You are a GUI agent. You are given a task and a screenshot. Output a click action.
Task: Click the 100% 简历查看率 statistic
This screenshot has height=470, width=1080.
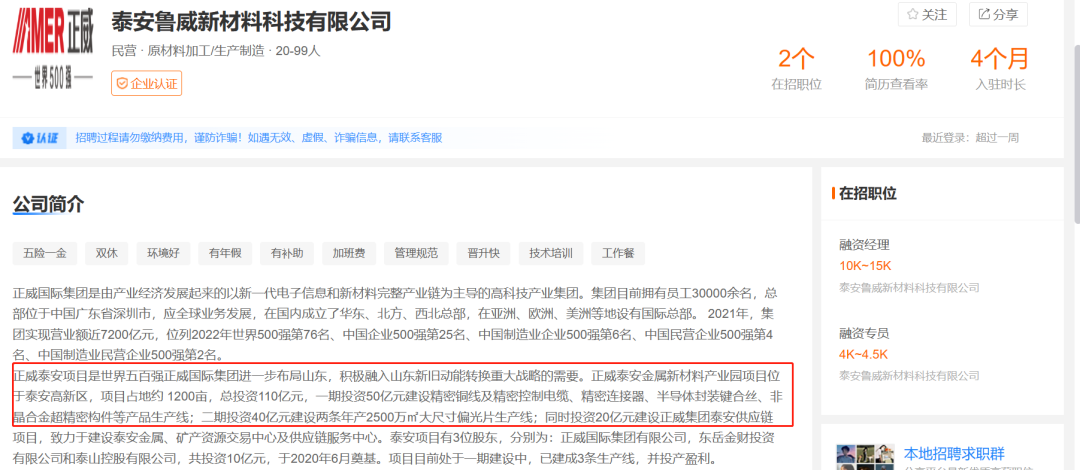[x=896, y=69]
